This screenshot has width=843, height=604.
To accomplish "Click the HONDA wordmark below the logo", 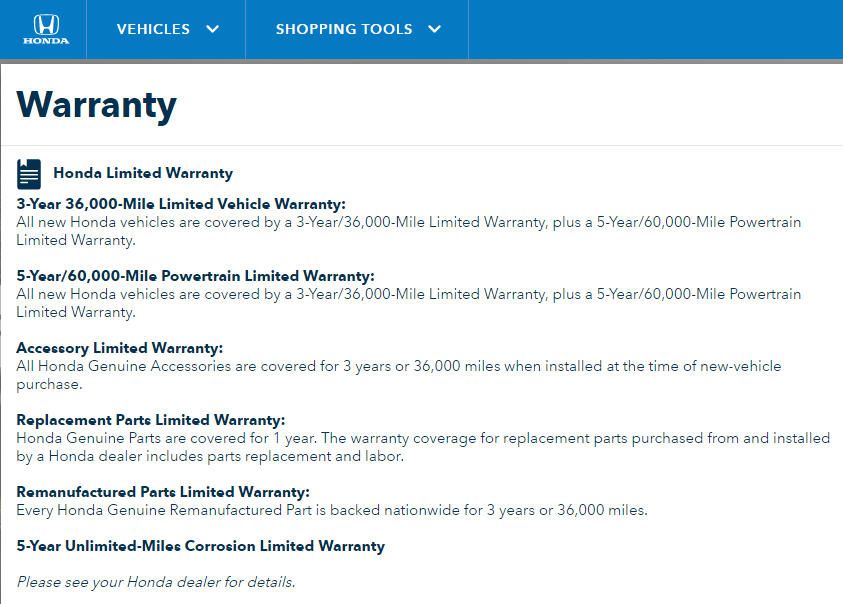I will pos(46,41).
